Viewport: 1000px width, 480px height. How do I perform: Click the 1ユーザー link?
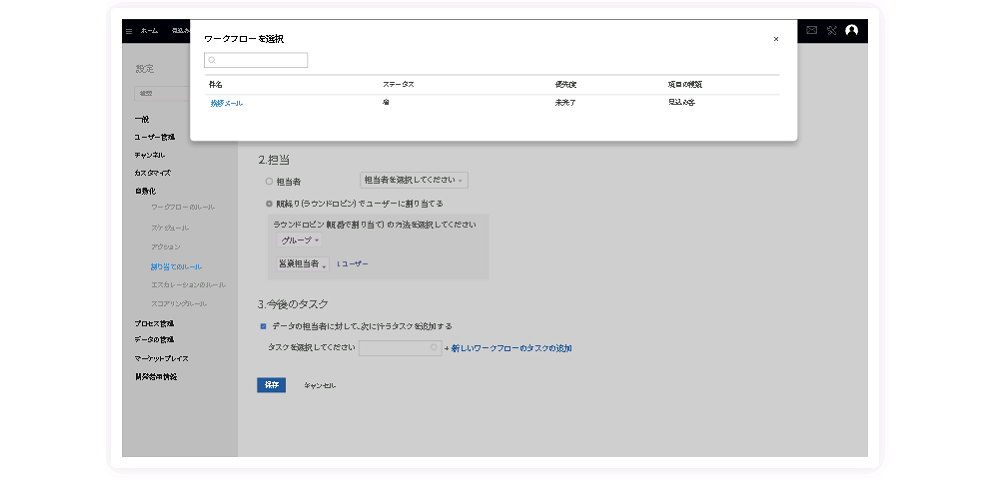click(x=352, y=264)
